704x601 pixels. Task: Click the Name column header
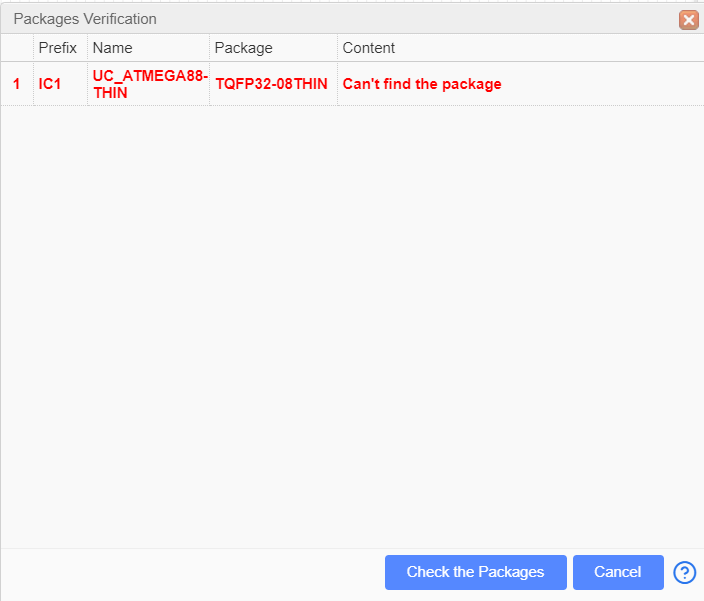click(113, 48)
